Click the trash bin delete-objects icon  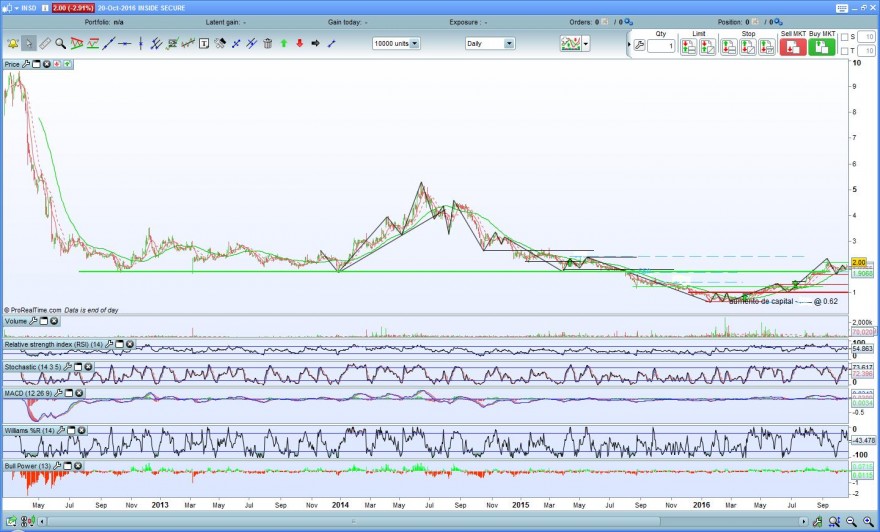pyautogui.click(x=268, y=43)
